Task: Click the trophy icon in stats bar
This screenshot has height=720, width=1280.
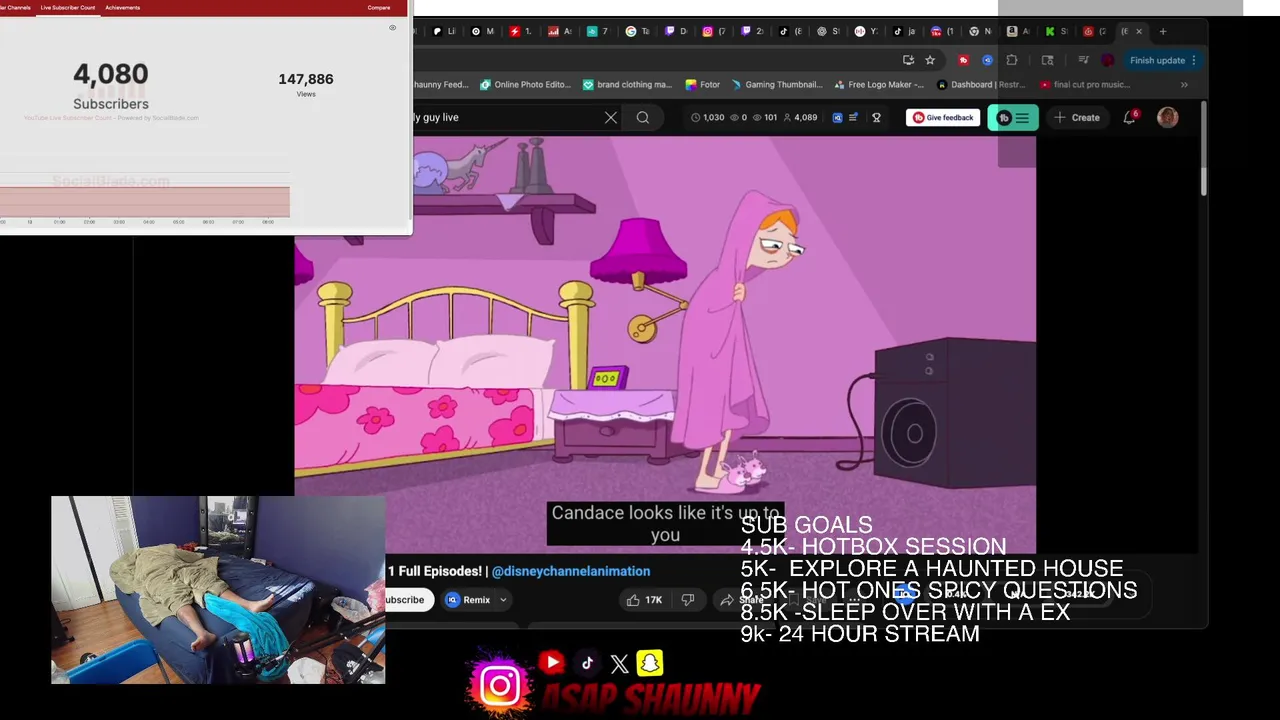Action: 876,117
